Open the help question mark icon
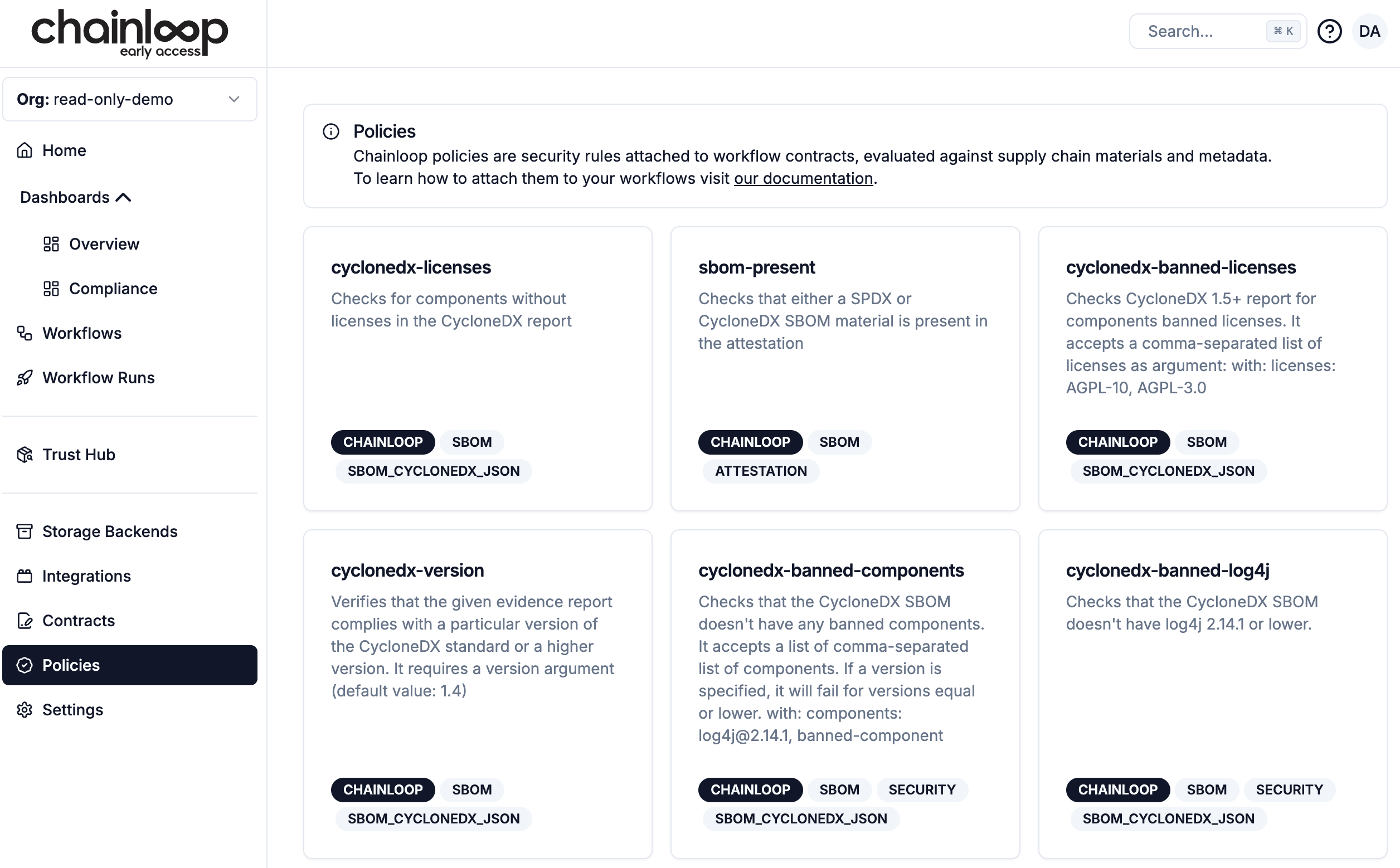 pyautogui.click(x=1329, y=32)
